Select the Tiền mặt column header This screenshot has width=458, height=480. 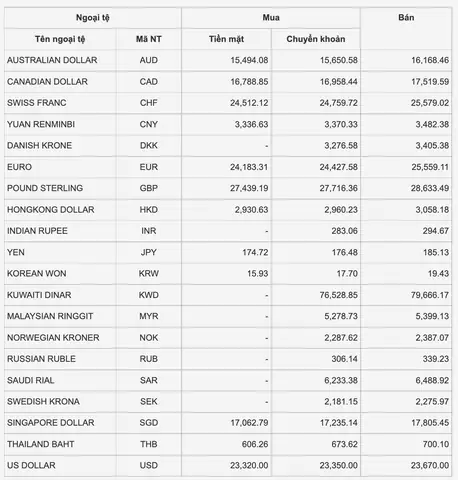[226, 39]
